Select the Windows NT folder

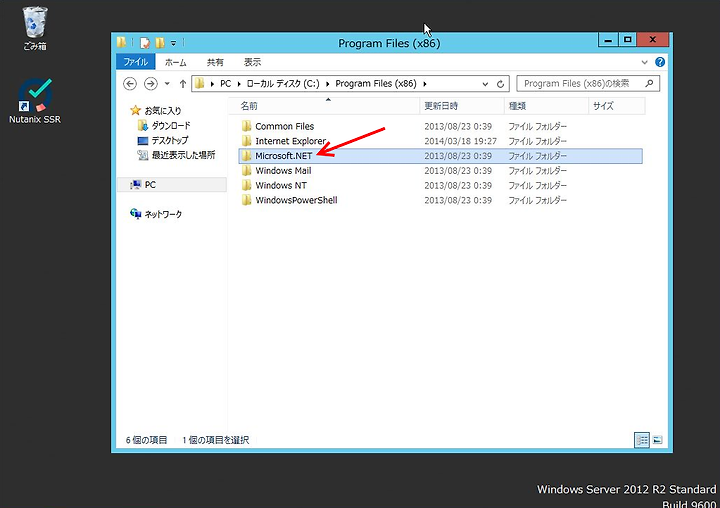tap(281, 185)
